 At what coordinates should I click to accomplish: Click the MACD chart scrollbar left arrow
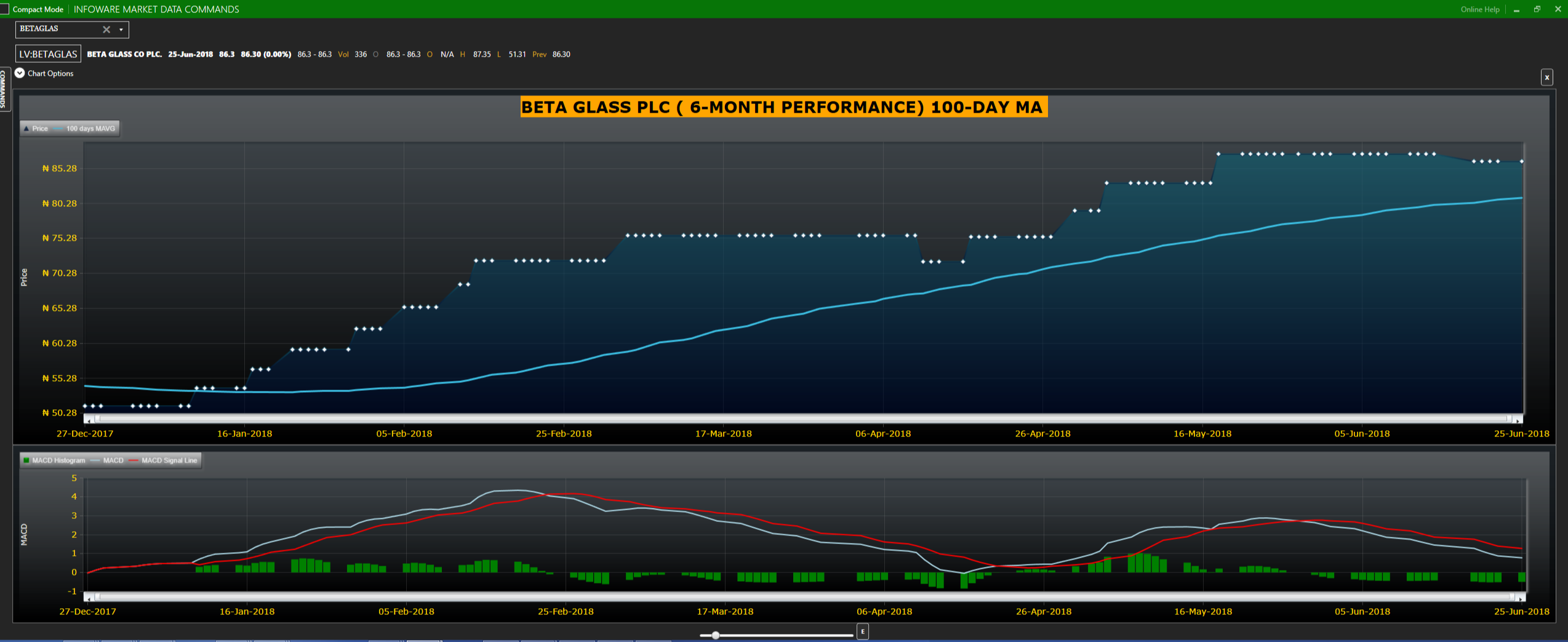[x=89, y=598]
